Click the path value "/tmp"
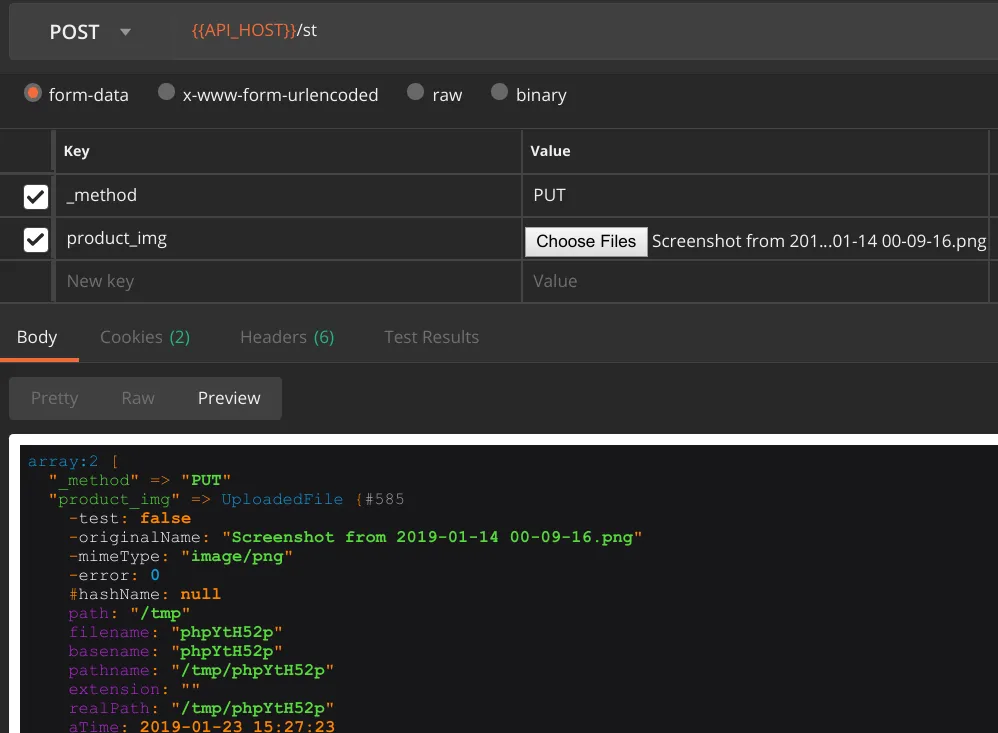 [x=160, y=613]
